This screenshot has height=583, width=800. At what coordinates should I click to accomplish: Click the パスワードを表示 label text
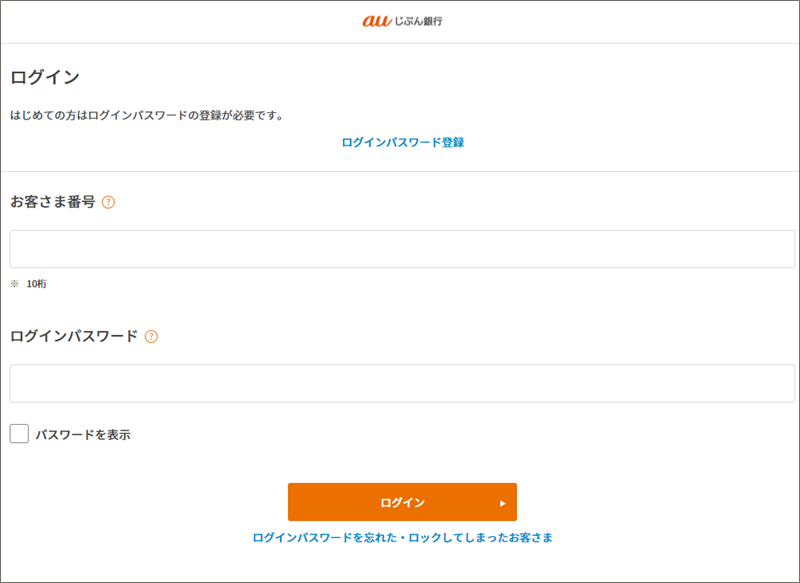click(x=83, y=435)
